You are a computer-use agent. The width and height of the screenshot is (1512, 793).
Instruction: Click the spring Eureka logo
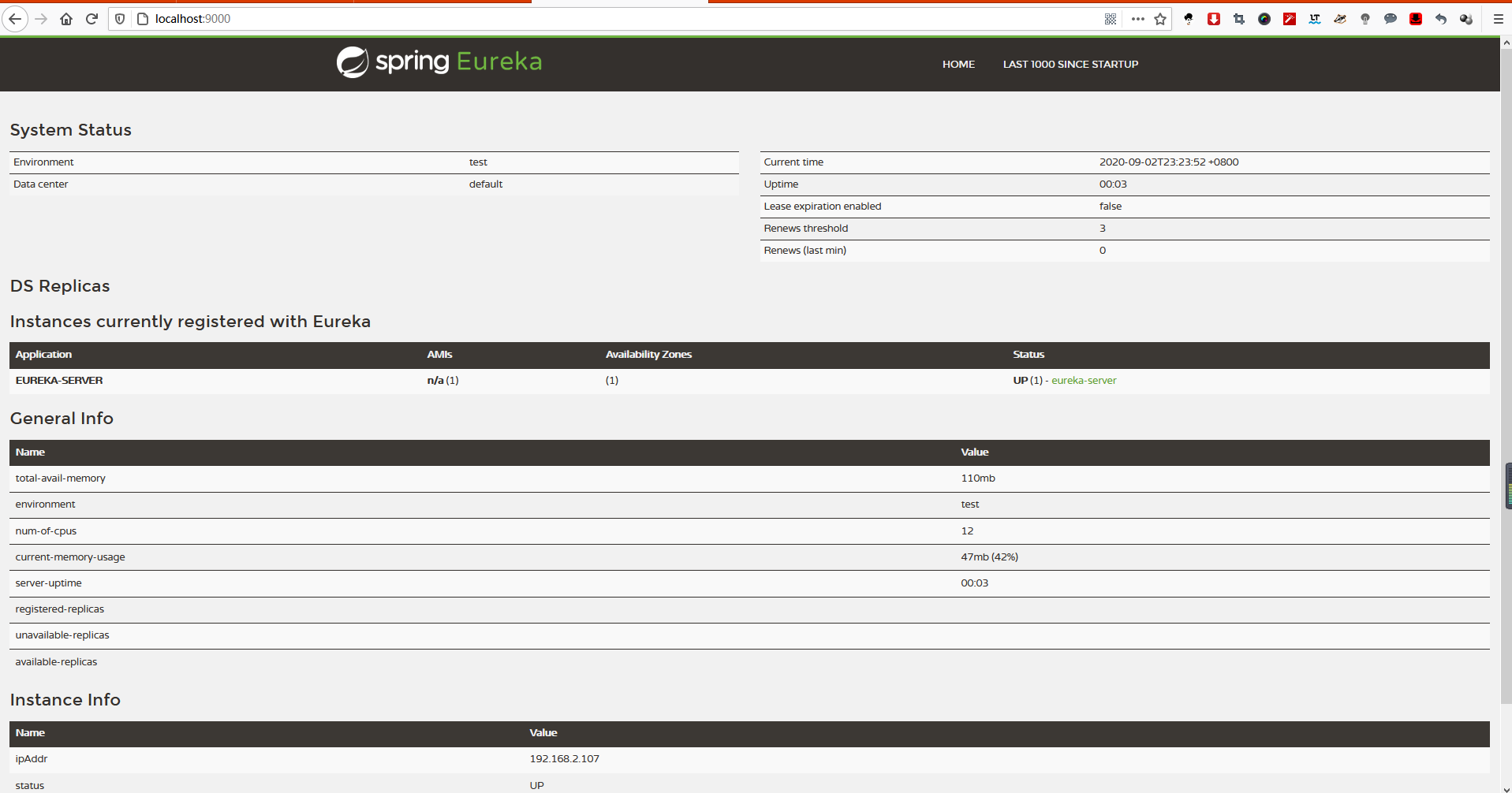pos(439,62)
